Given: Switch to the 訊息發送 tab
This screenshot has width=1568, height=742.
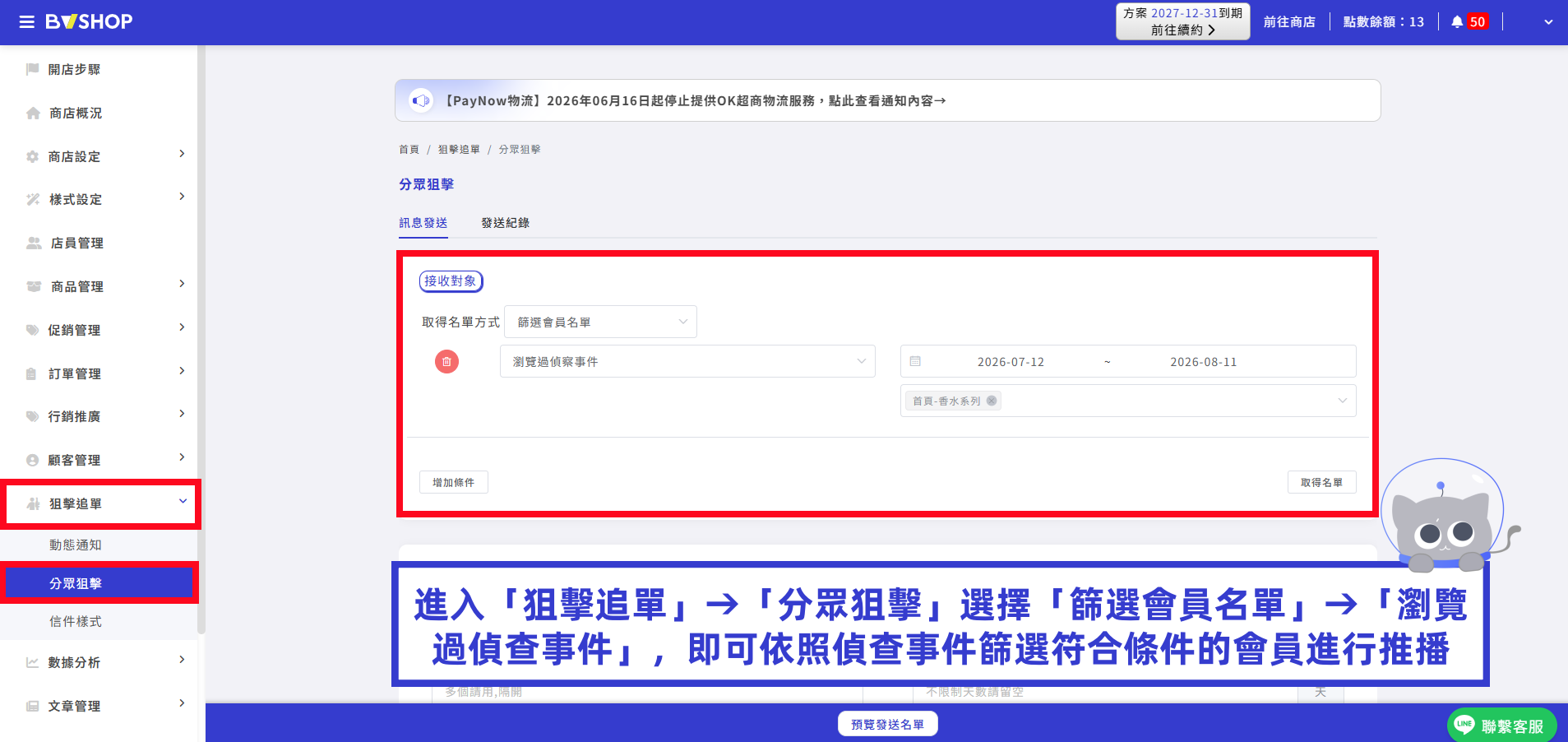Looking at the screenshot, I should (x=423, y=223).
